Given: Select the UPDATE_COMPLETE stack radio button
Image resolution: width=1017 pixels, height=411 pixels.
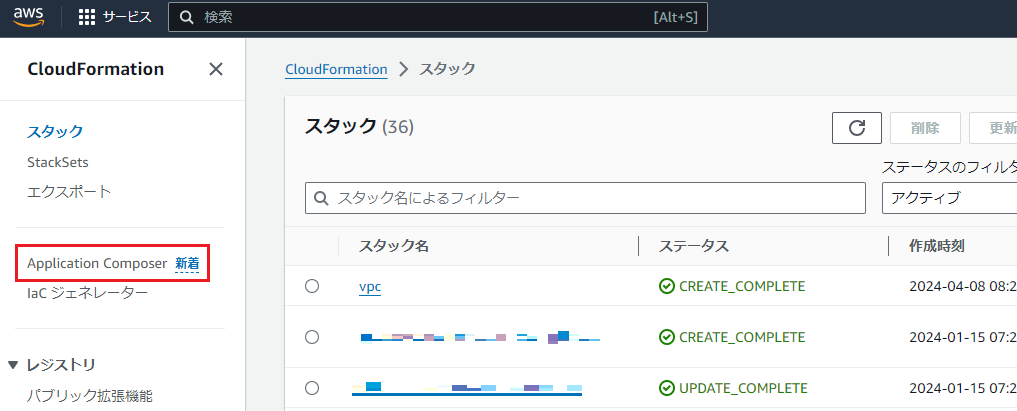Looking at the screenshot, I should click(x=312, y=388).
